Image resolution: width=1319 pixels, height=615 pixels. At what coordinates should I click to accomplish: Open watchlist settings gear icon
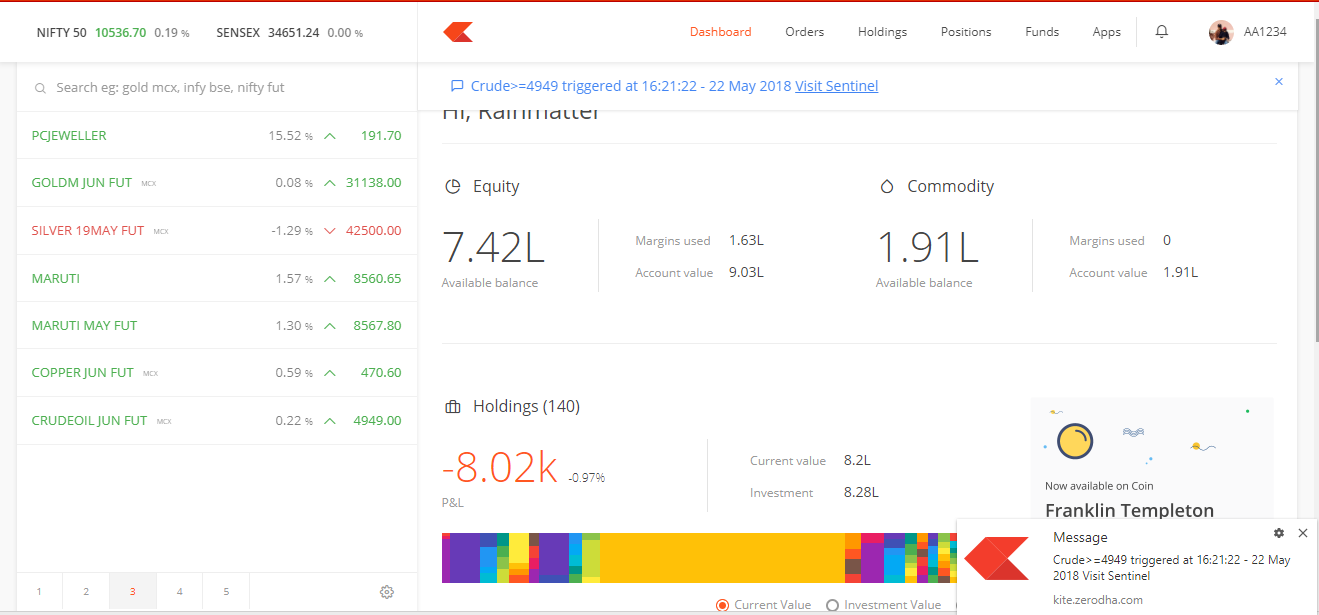point(387,592)
